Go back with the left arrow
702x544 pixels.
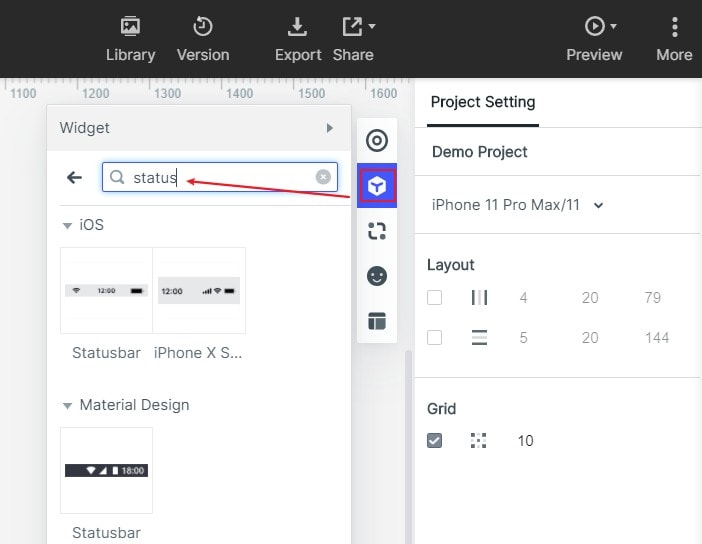point(74,178)
